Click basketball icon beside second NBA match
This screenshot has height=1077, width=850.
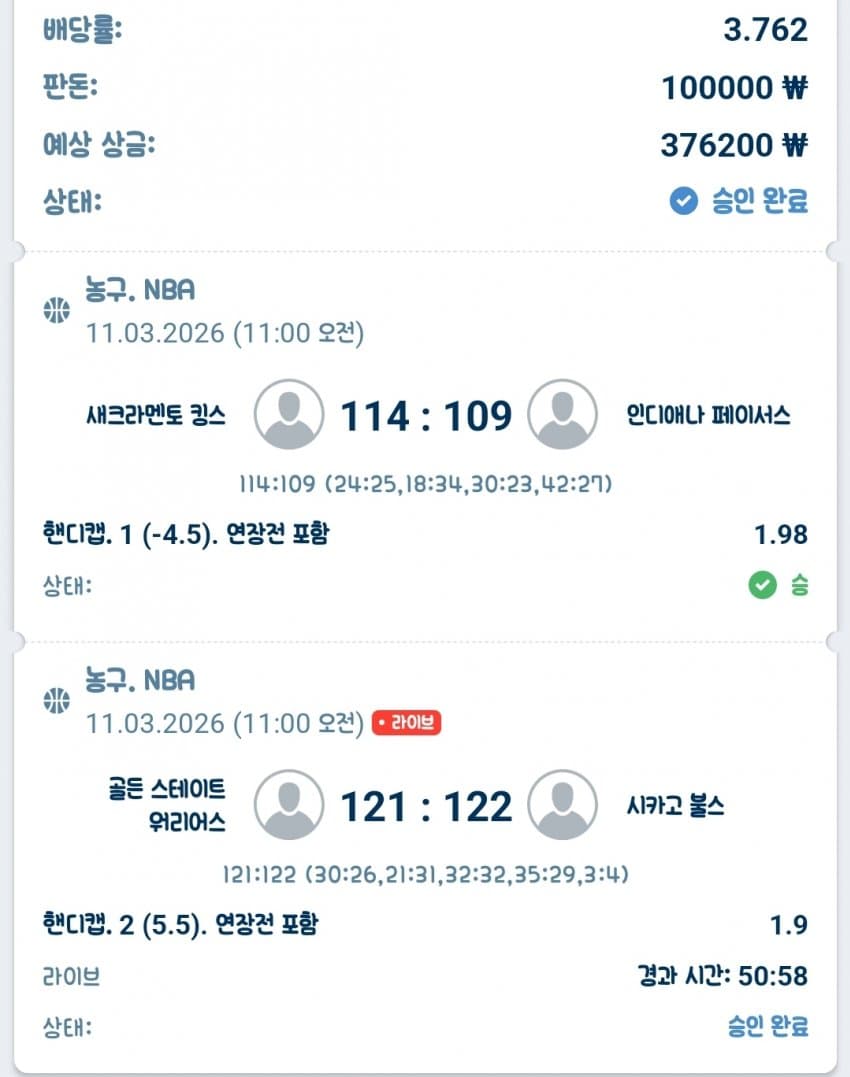57,701
